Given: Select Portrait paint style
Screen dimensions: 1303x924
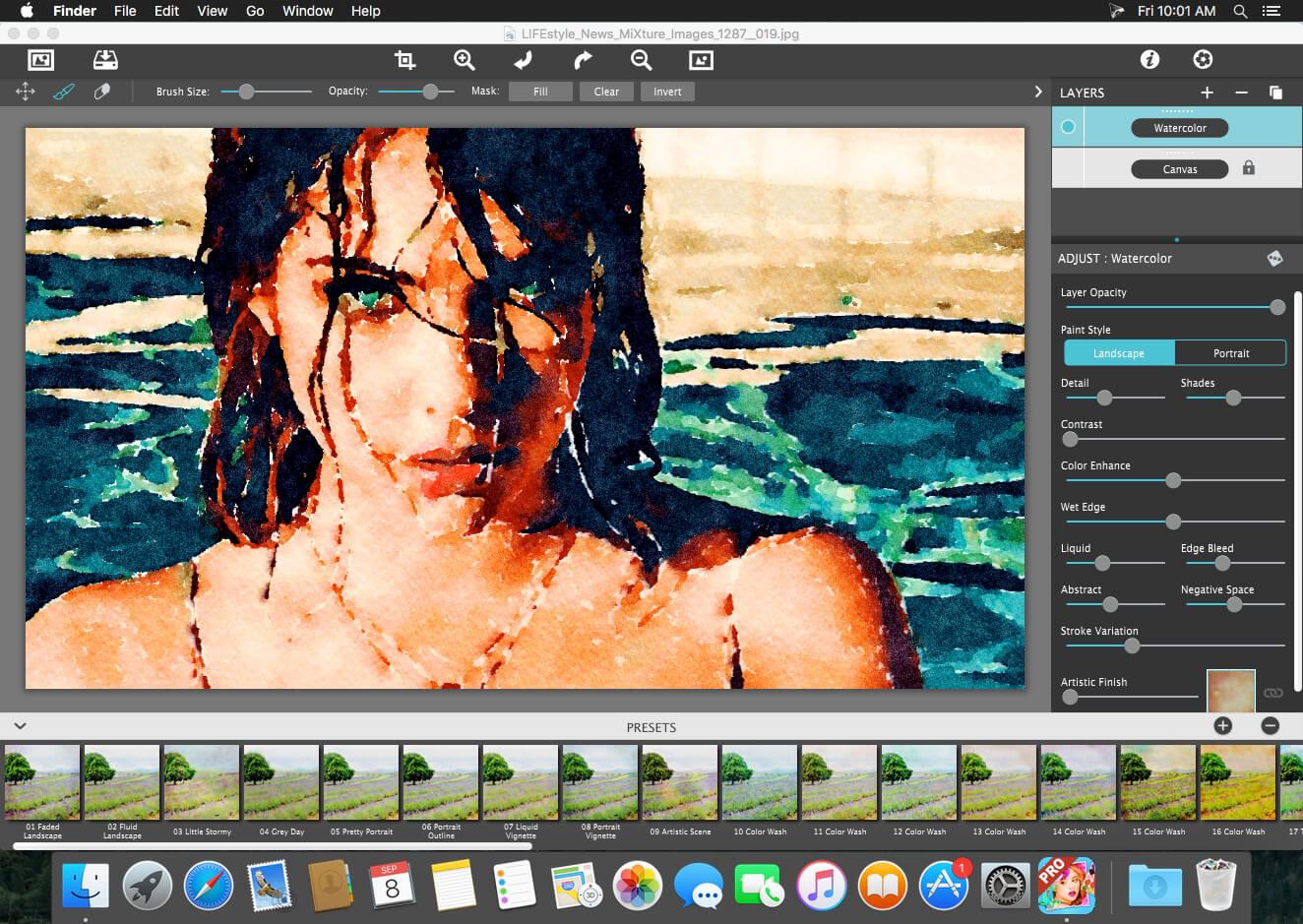Looking at the screenshot, I should coord(1230,353).
